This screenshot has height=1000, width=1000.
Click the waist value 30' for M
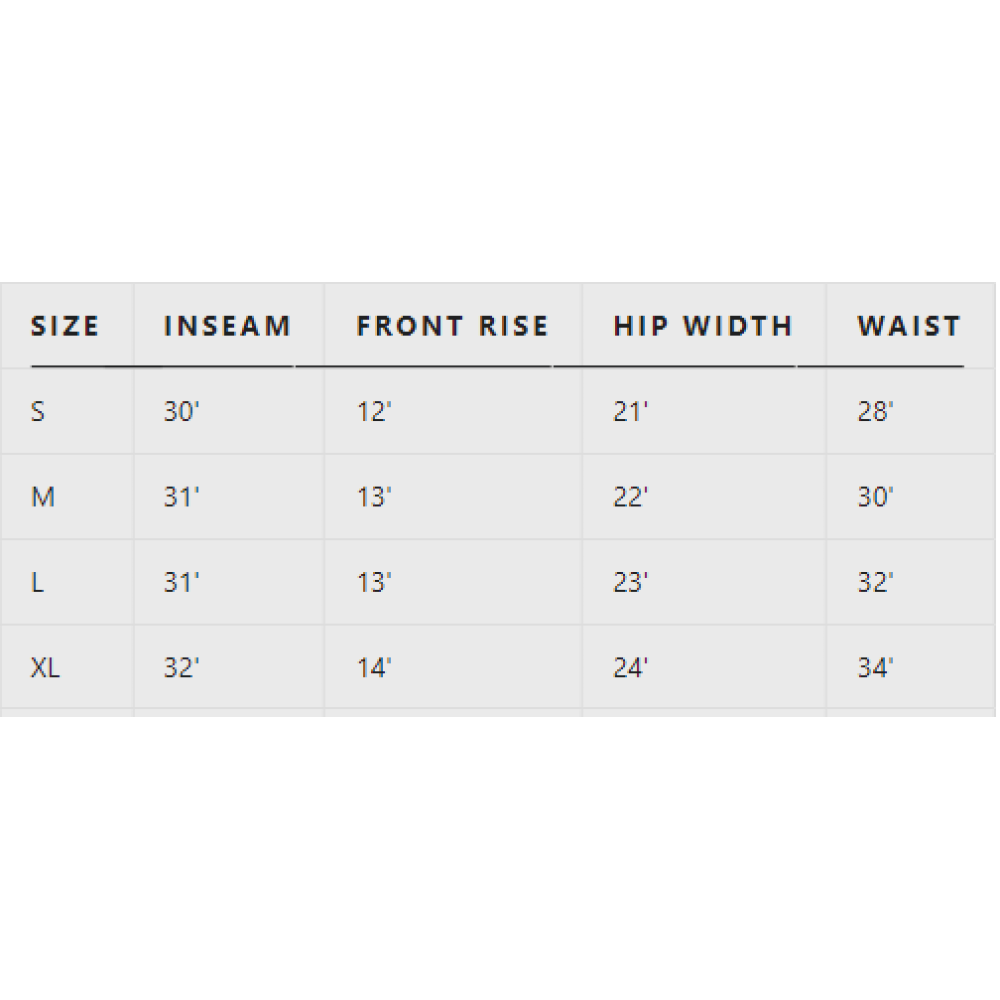point(875,497)
